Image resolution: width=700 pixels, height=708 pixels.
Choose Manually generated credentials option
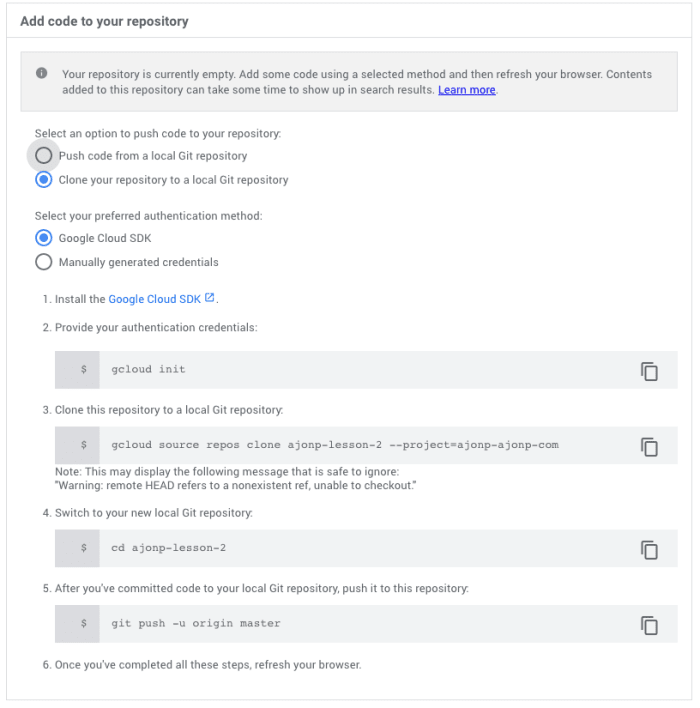click(x=44, y=262)
